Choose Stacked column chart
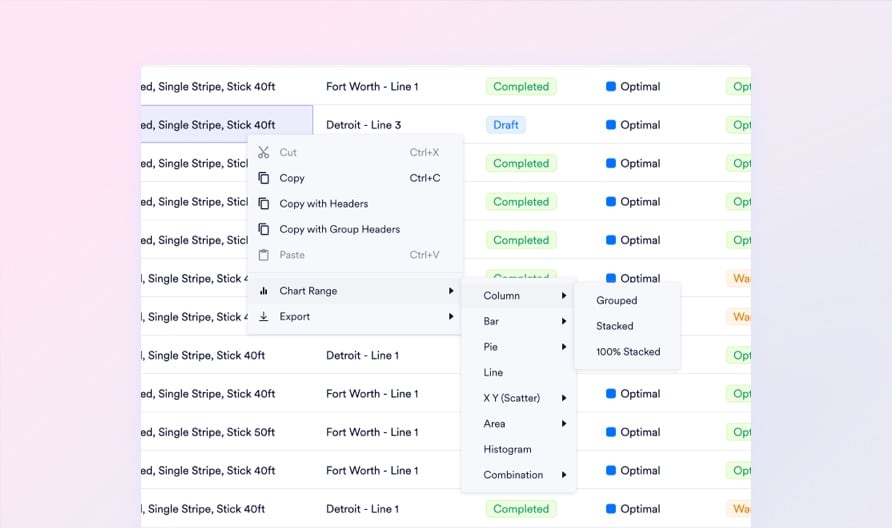This screenshot has width=892, height=528. pos(627,326)
